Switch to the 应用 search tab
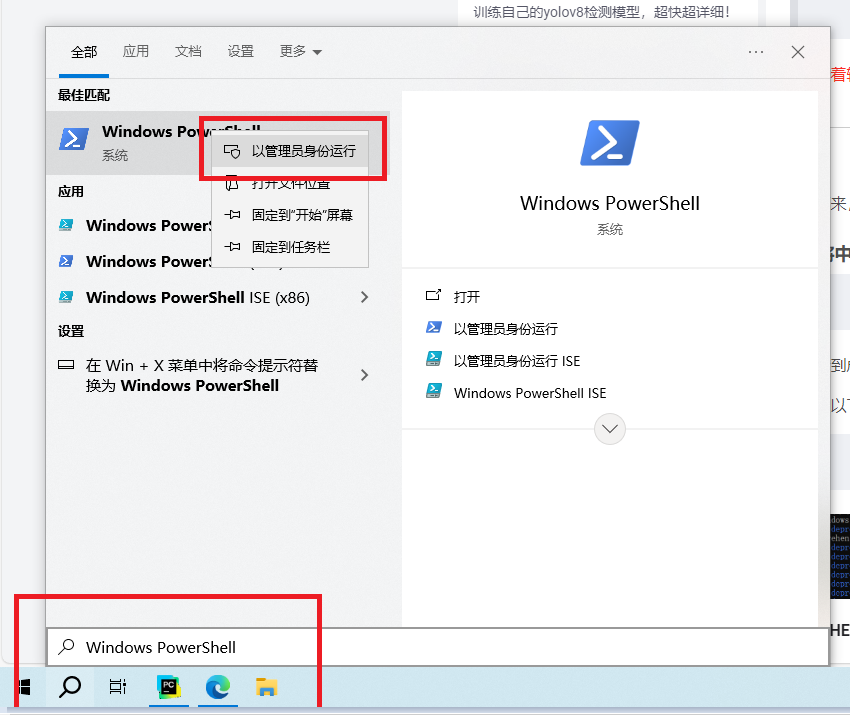Image resolution: width=850 pixels, height=715 pixels. (x=136, y=51)
